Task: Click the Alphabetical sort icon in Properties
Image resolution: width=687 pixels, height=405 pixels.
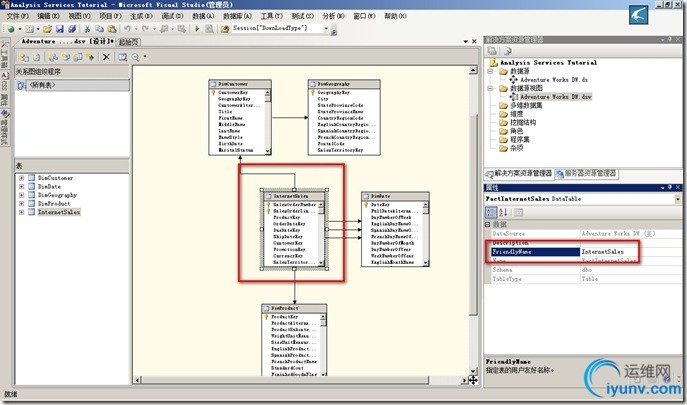Action: click(x=503, y=213)
